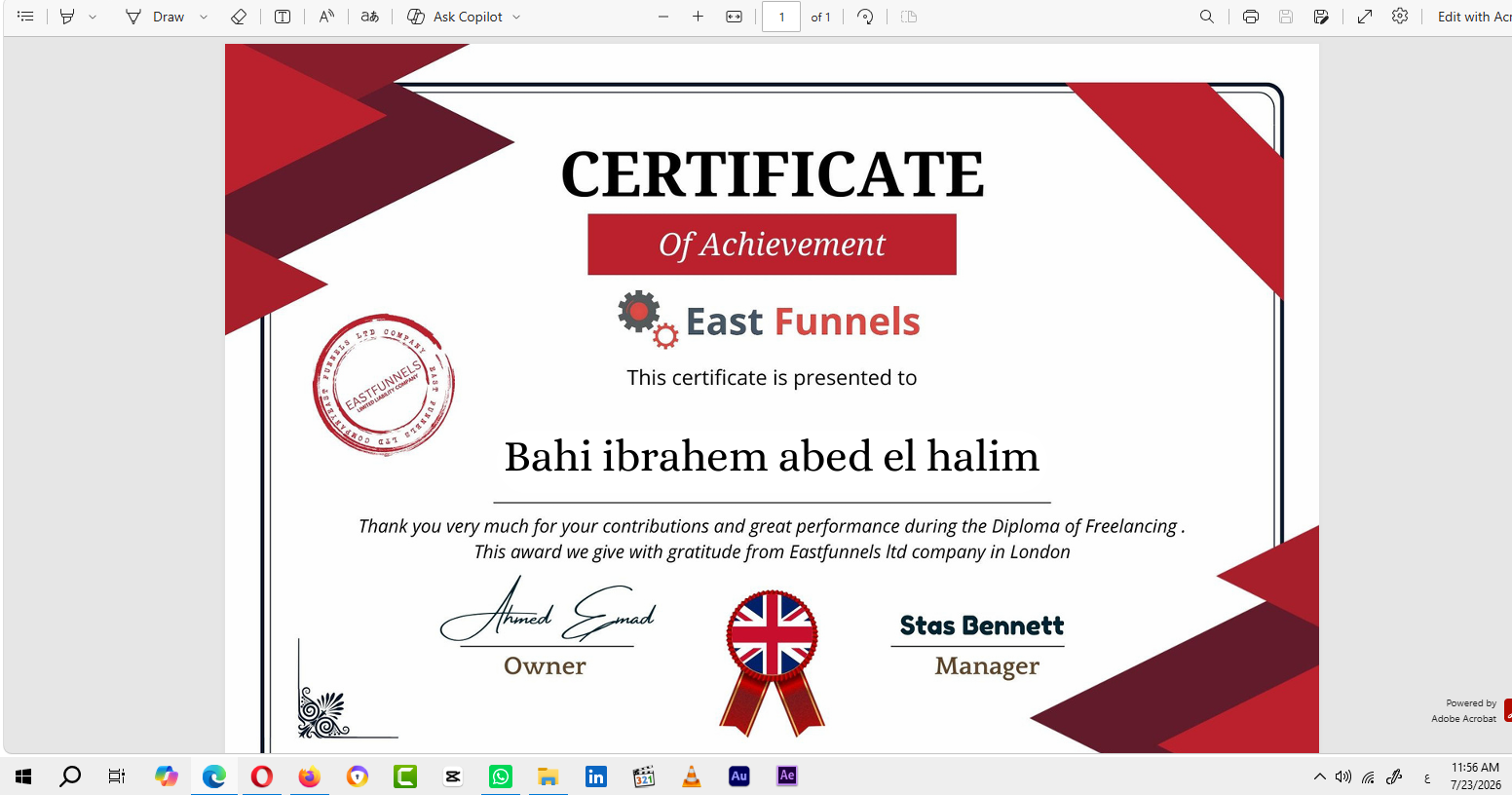The height and width of the screenshot is (795, 1512).
Task: Click the East Funnels logo text
Action: point(803,322)
